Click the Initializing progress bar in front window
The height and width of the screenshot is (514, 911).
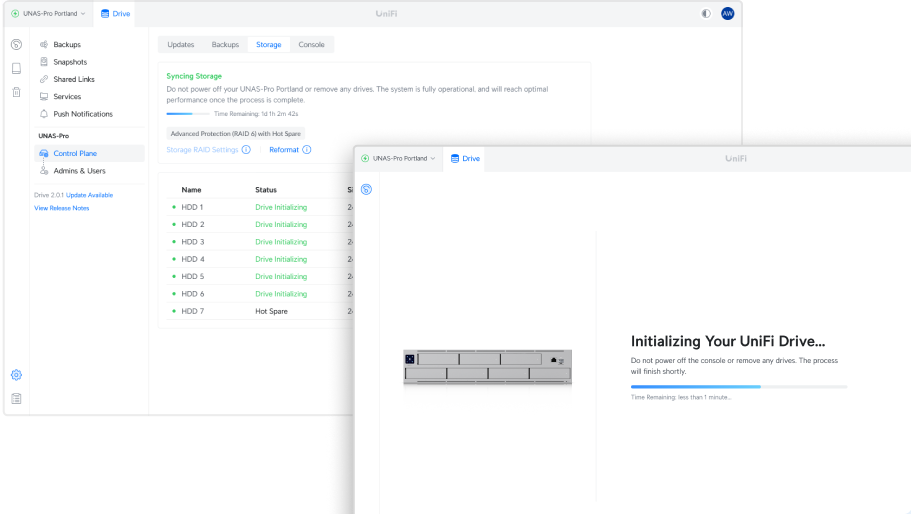738,387
